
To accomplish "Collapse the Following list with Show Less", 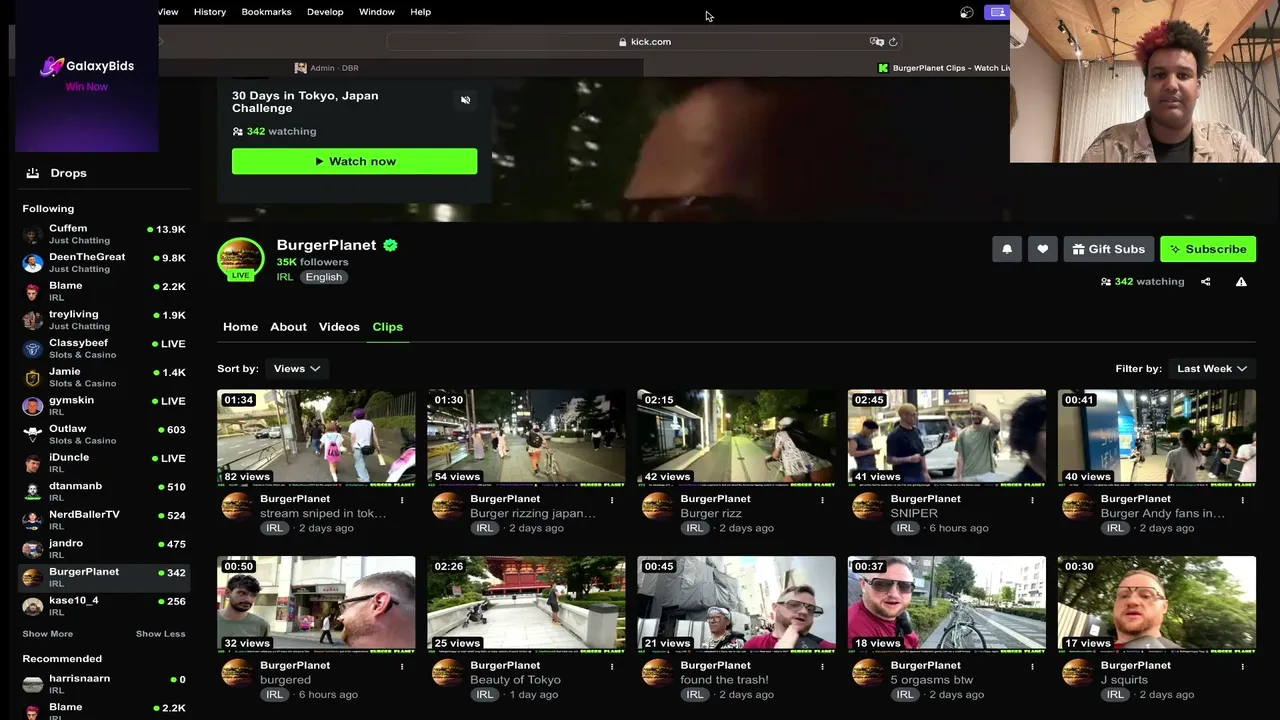I will point(161,634).
